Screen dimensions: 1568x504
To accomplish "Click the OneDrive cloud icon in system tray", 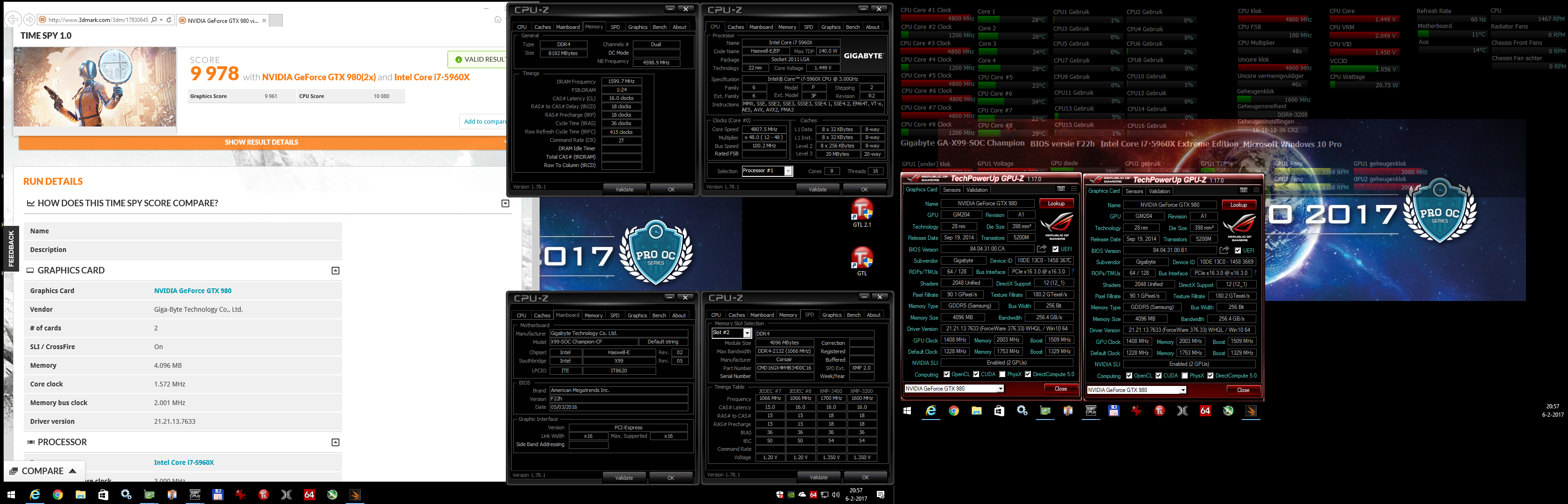I will coord(802,495).
